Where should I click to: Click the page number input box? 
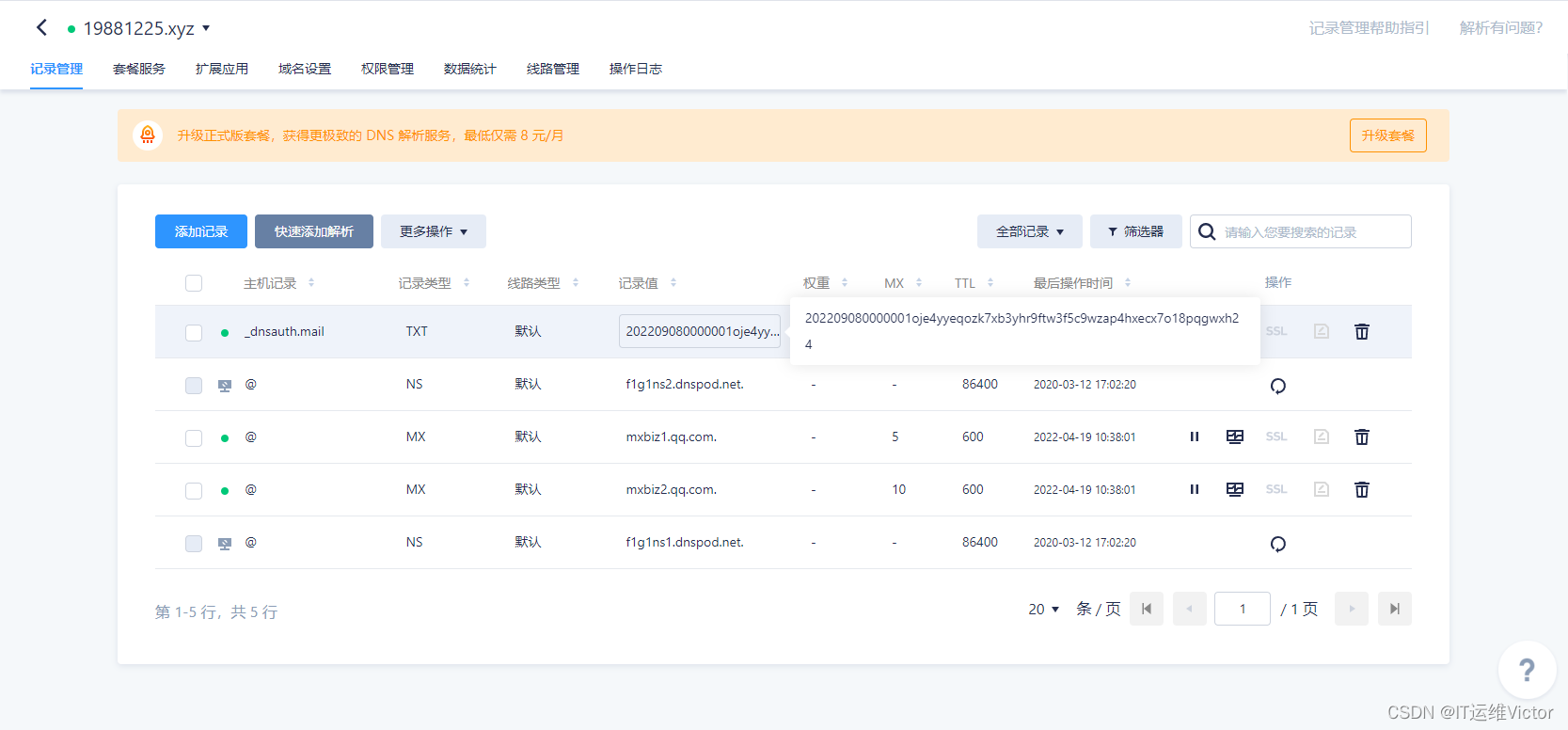click(1243, 609)
